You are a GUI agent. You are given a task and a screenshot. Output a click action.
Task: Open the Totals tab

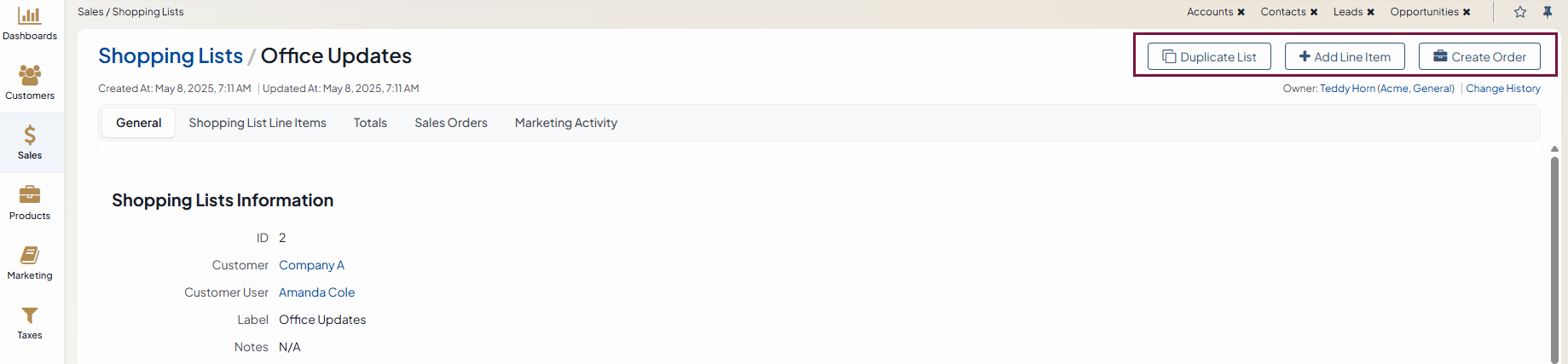(370, 123)
